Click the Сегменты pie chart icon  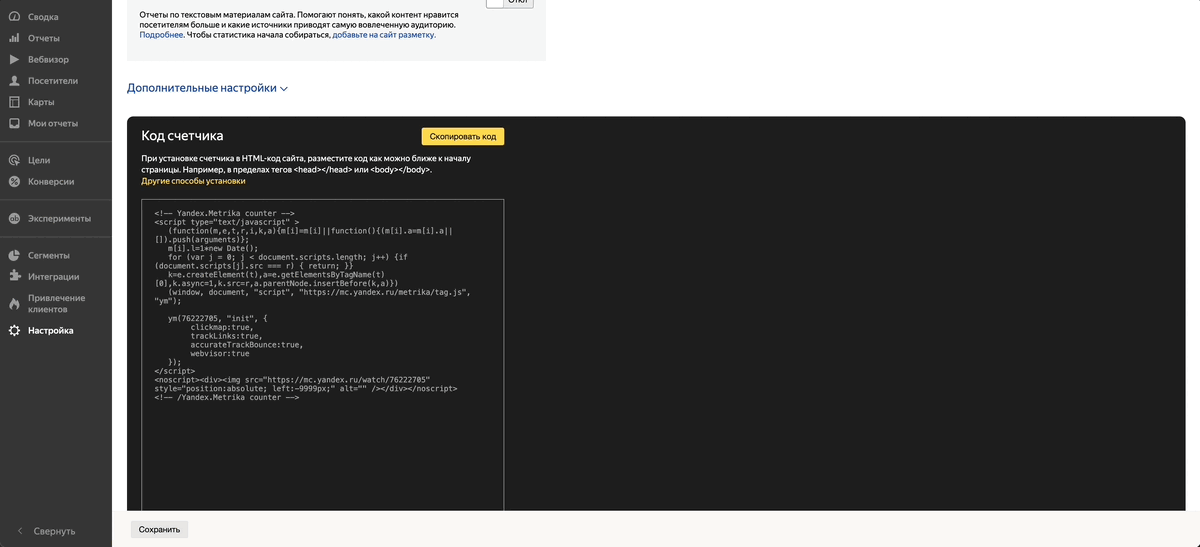pos(15,255)
